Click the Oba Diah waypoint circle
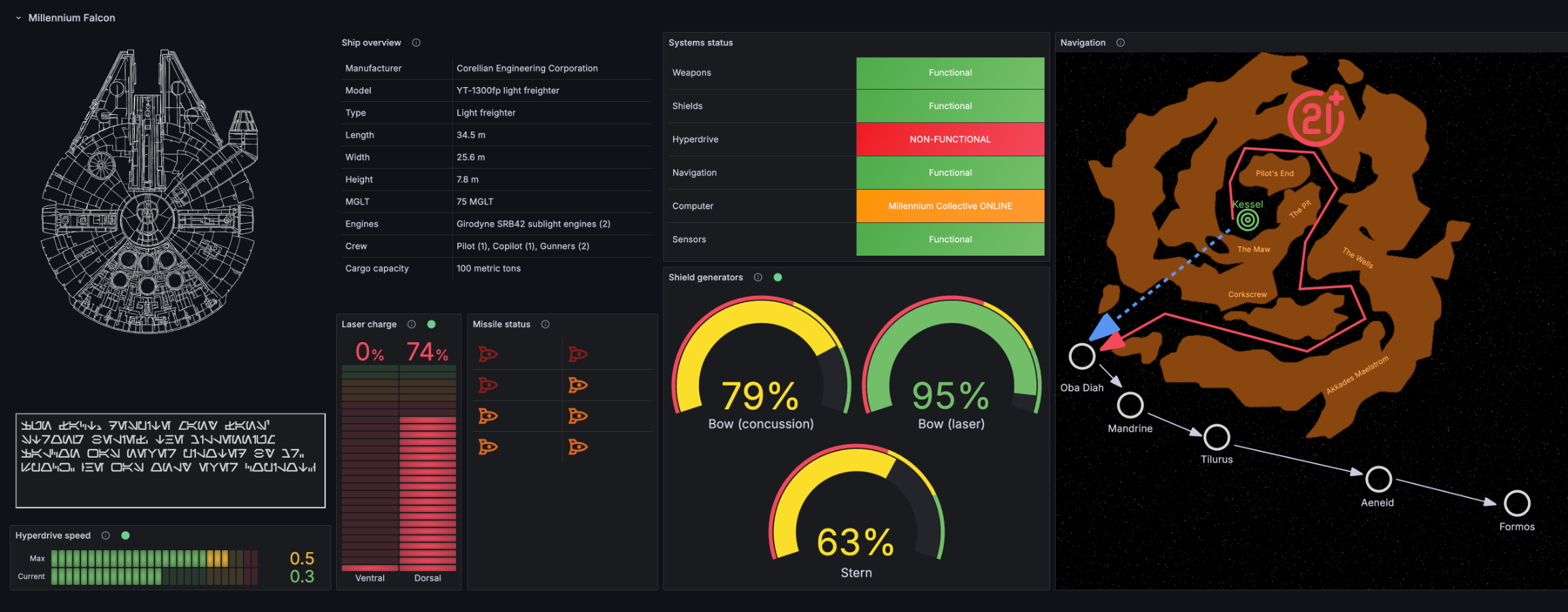1568x612 pixels. click(x=1081, y=356)
